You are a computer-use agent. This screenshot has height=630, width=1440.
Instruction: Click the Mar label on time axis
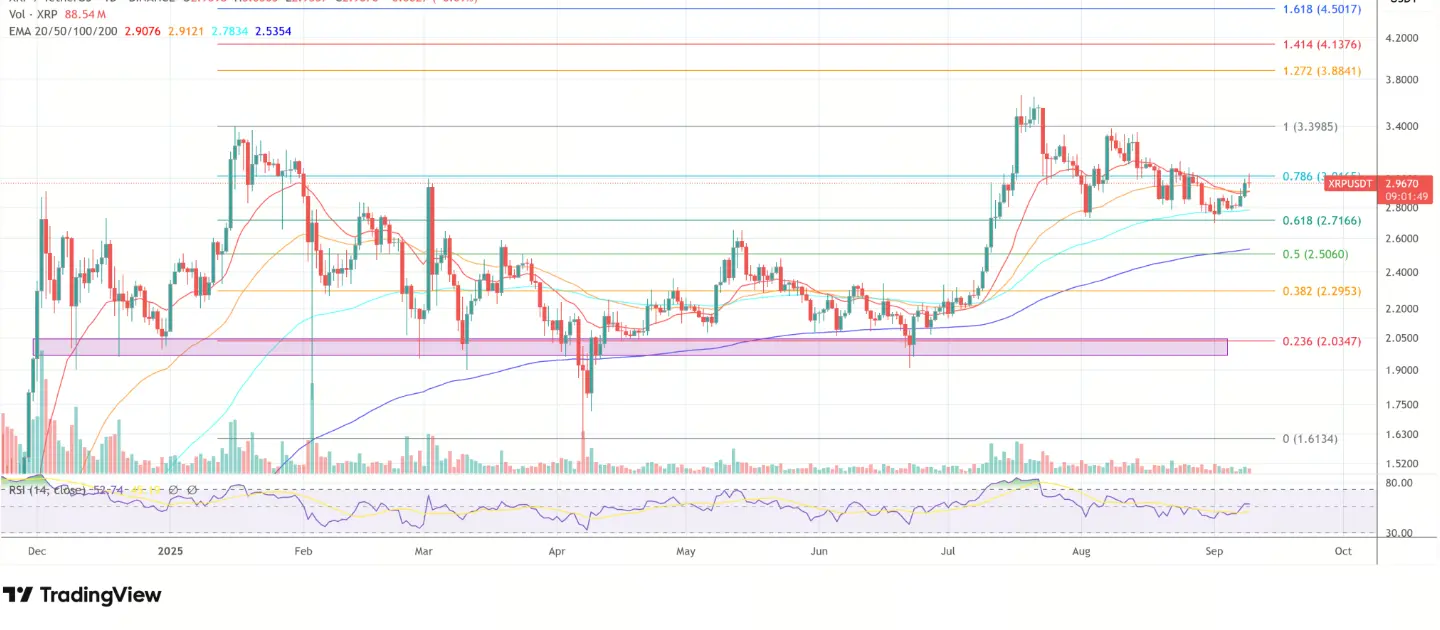[x=424, y=551]
